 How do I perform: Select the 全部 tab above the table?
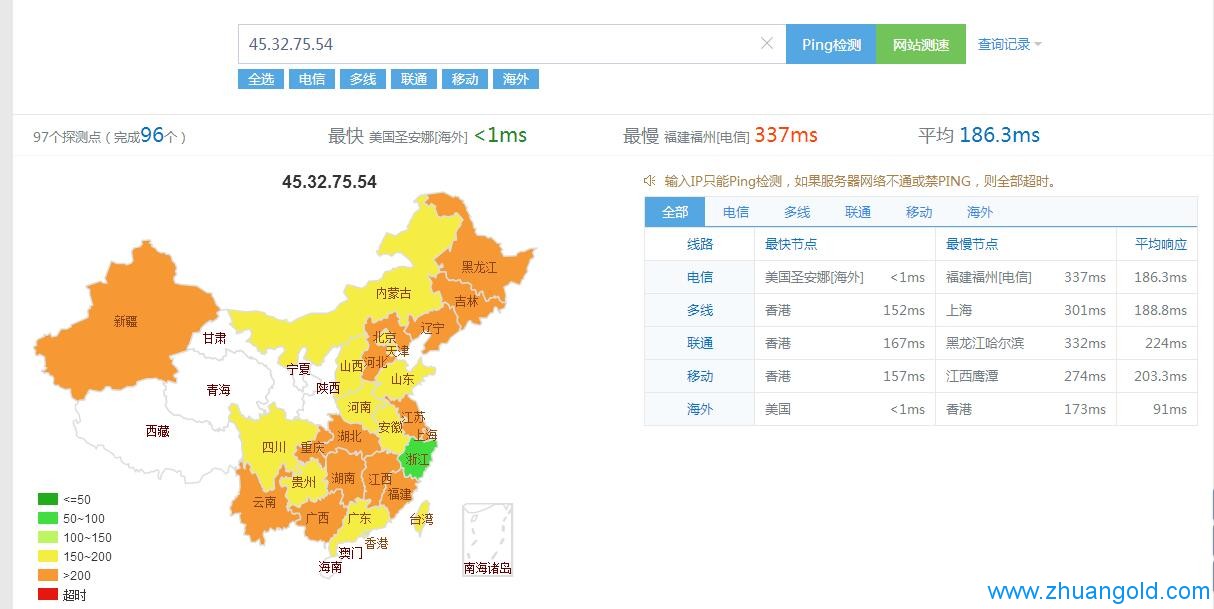click(674, 211)
